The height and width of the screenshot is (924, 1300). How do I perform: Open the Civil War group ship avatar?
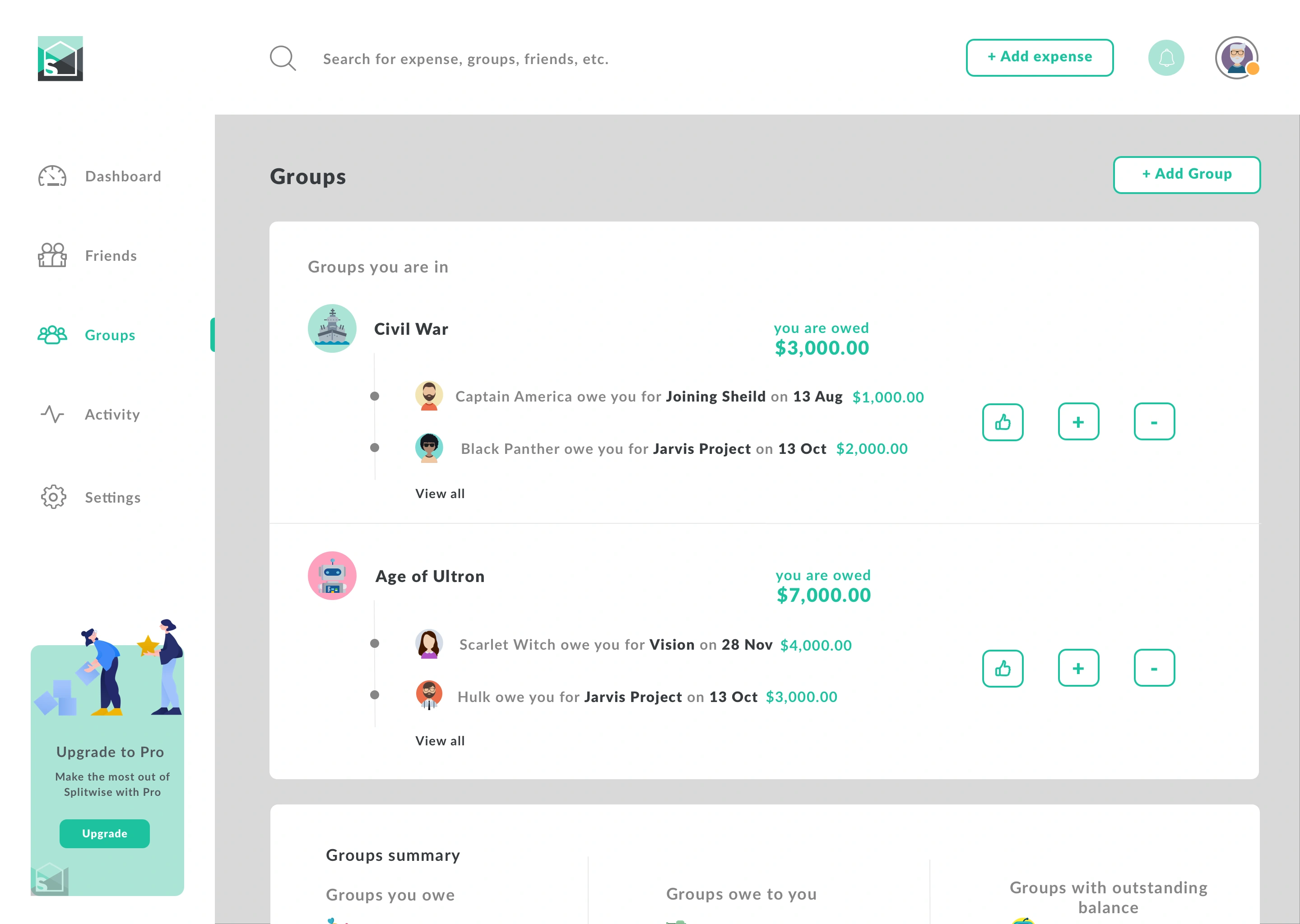click(x=332, y=329)
